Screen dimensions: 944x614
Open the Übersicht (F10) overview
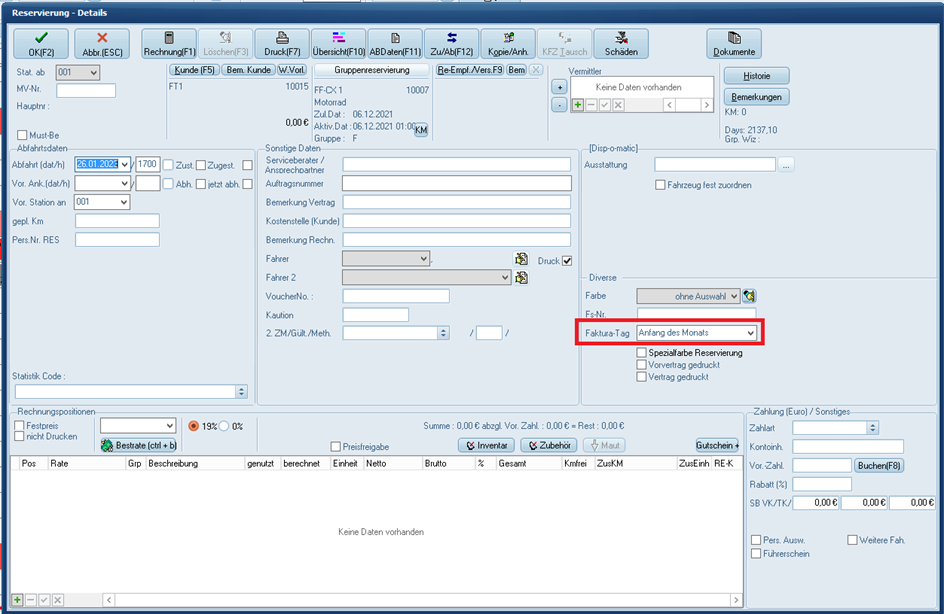338,43
